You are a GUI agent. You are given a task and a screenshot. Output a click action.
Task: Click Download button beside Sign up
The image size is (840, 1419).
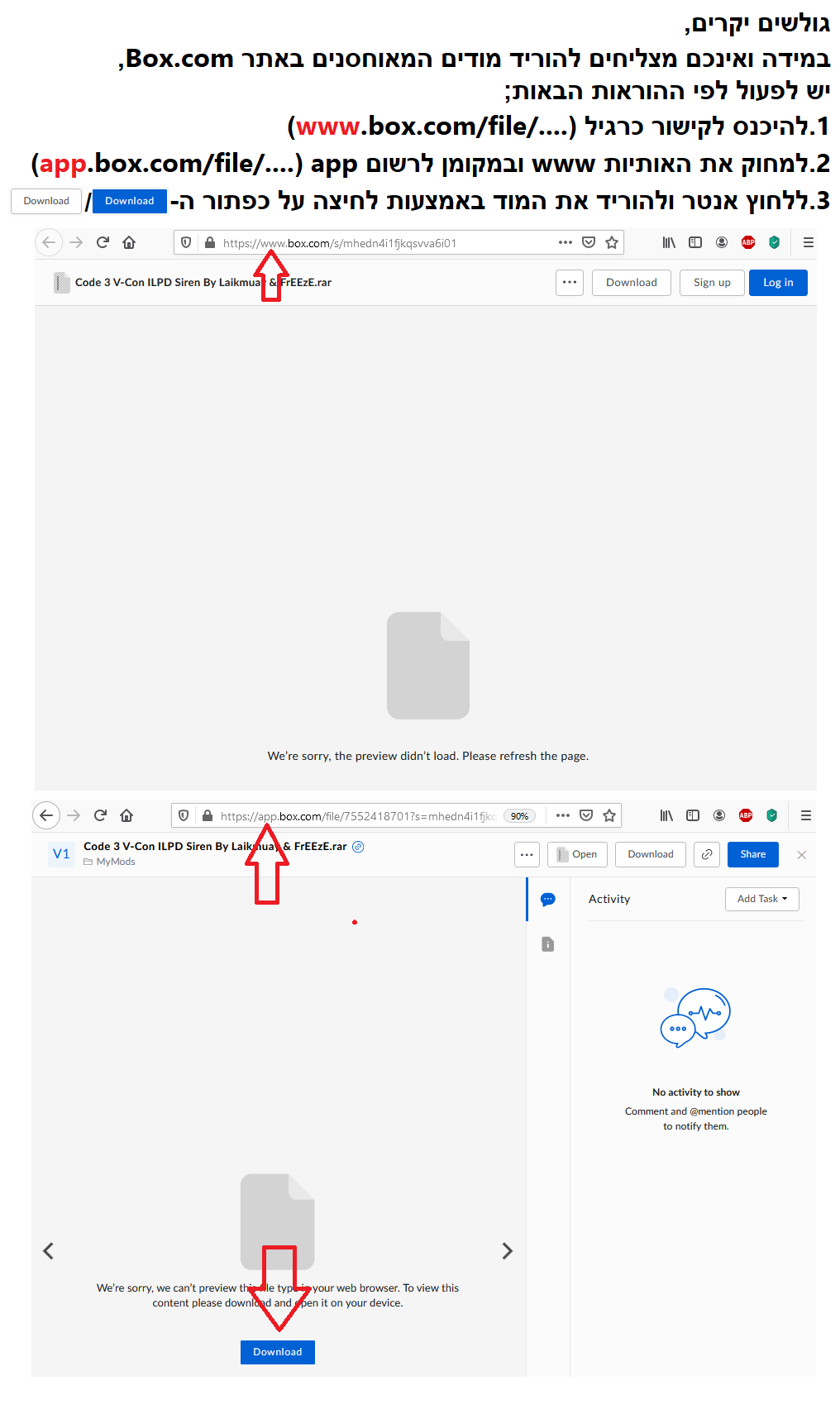pyautogui.click(x=632, y=283)
